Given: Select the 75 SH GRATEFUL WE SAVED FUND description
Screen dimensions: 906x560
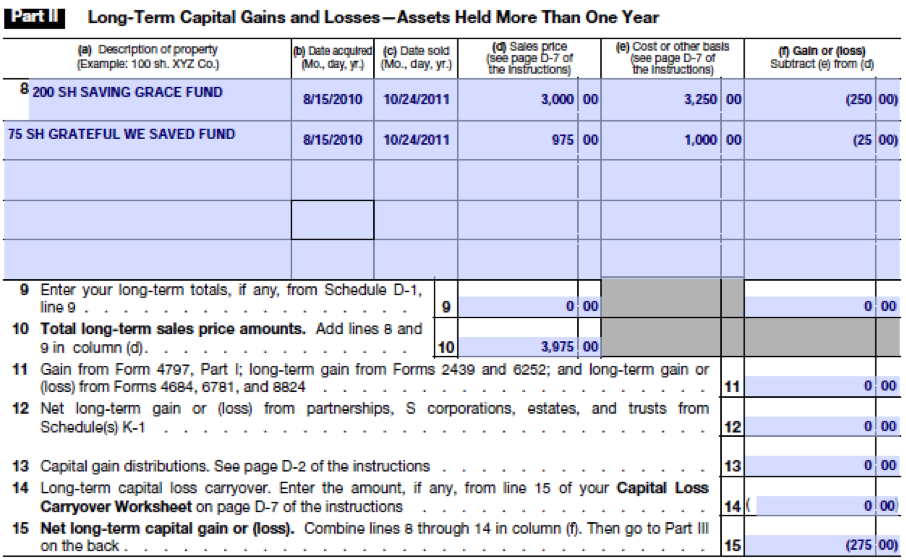Looking at the screenshot, I should [x=147, y=140].
